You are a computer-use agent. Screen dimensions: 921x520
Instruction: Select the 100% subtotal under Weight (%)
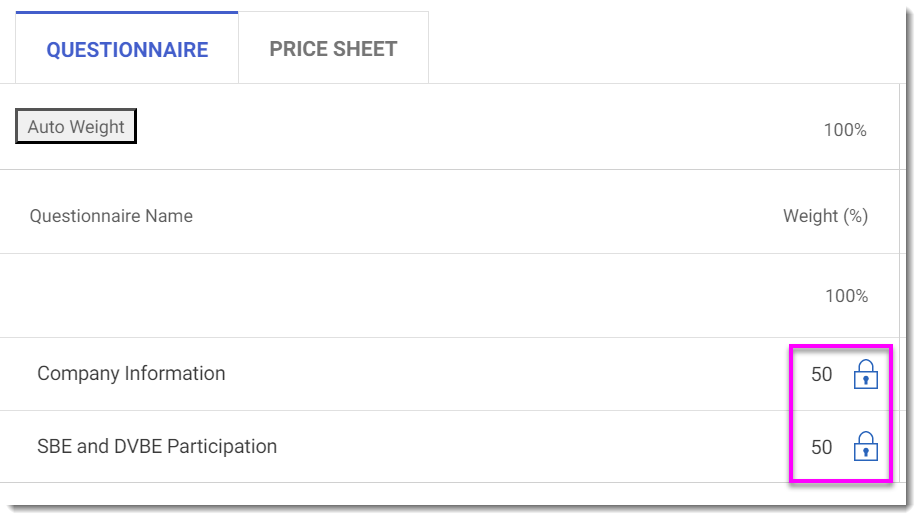[x=846, y=296]
